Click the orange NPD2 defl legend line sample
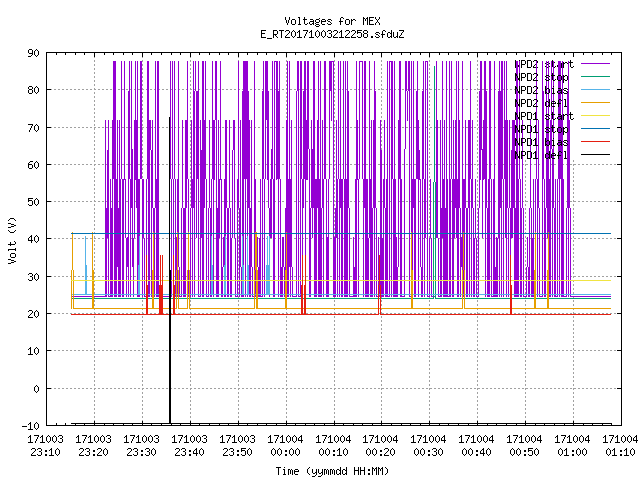Screen dimensions: 640x480 tap(596, 103)
